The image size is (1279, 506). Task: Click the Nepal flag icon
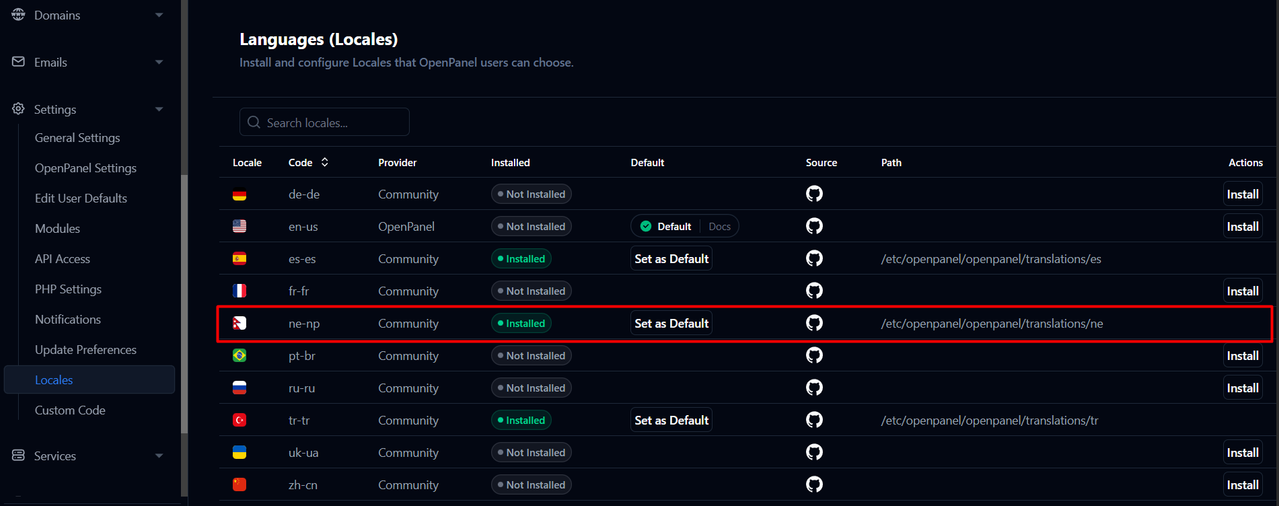click(239, 323)
